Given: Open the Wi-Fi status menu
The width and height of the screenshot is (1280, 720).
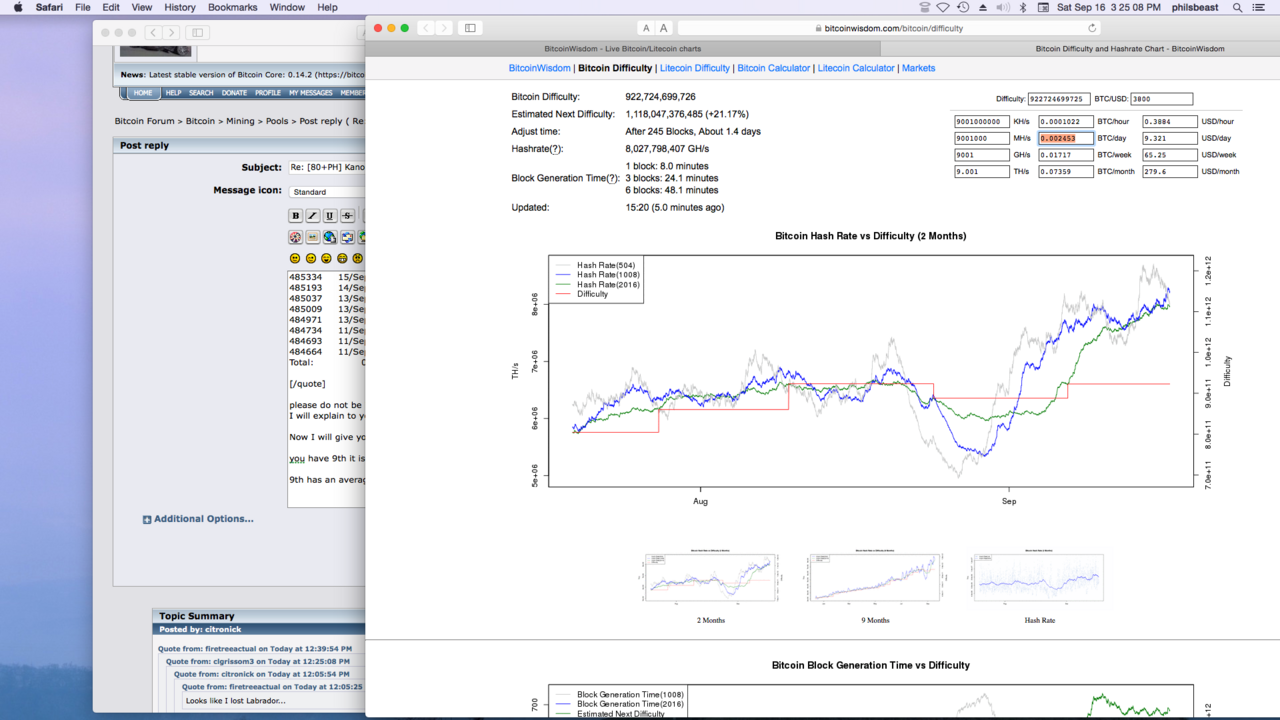Looking at the screenshot, I should coord(942,7).
